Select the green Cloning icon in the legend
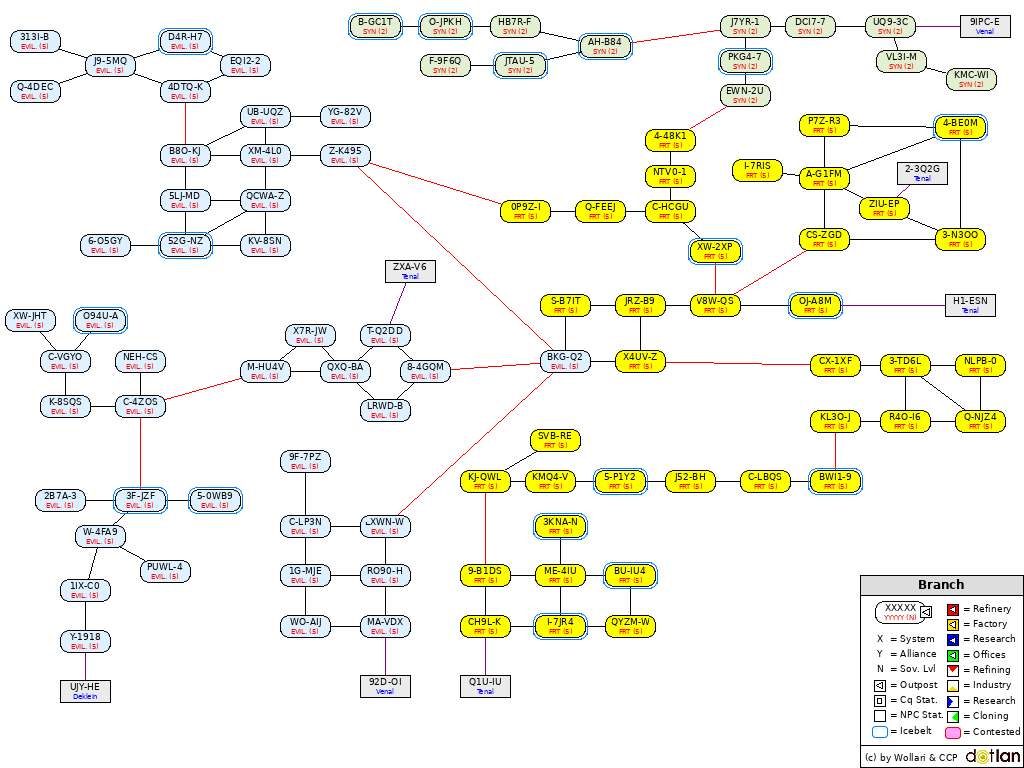This screenshot has height=768, width=1024. [x=952, y=716]
